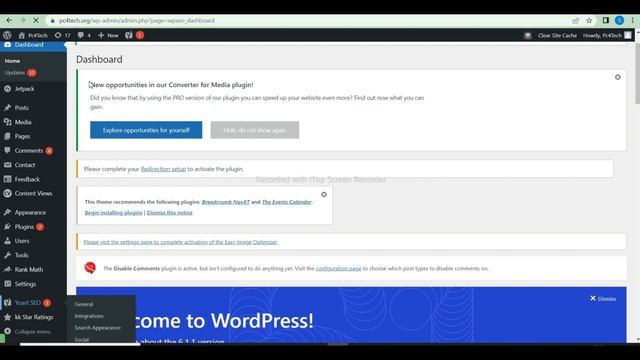Click the Hide, do not show again button
The height and width of the screenshot is (360, 640).
click(255, 130)
